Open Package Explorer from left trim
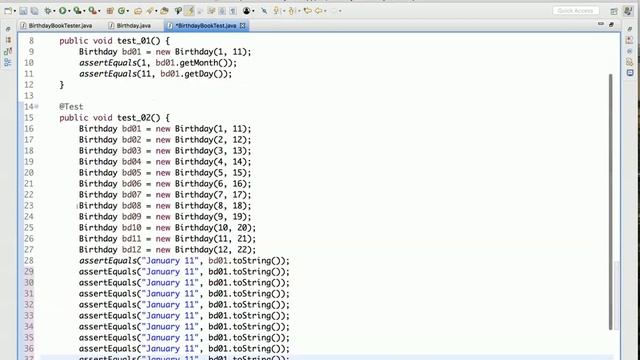 coord(8,40)
